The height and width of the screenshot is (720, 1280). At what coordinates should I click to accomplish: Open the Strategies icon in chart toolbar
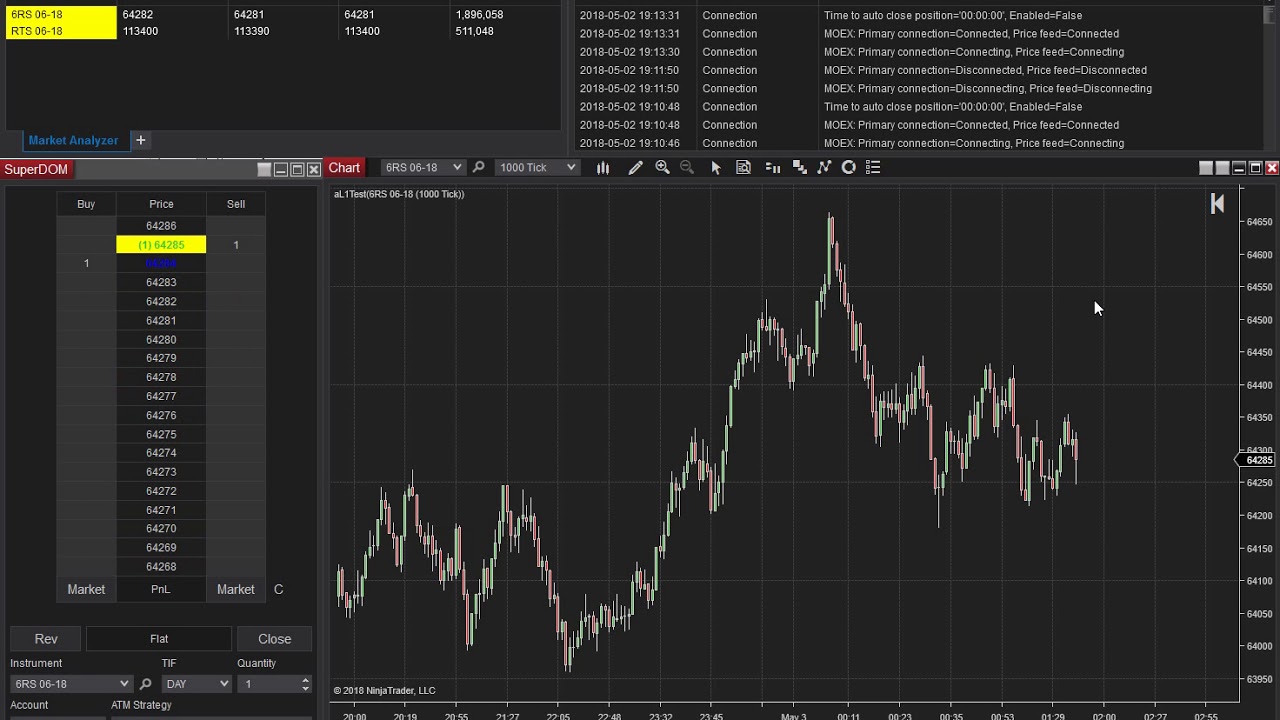point(824,168)
